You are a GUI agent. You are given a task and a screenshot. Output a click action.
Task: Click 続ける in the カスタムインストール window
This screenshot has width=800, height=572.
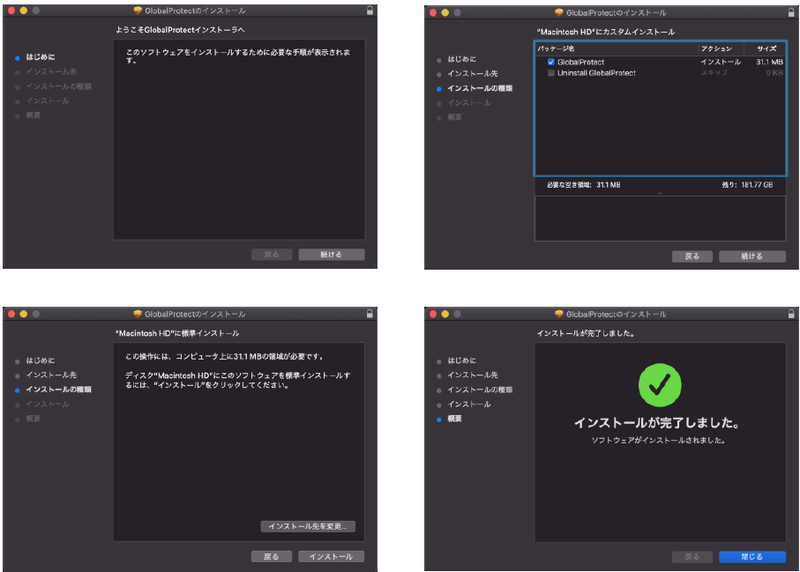(x=752, y=256)
